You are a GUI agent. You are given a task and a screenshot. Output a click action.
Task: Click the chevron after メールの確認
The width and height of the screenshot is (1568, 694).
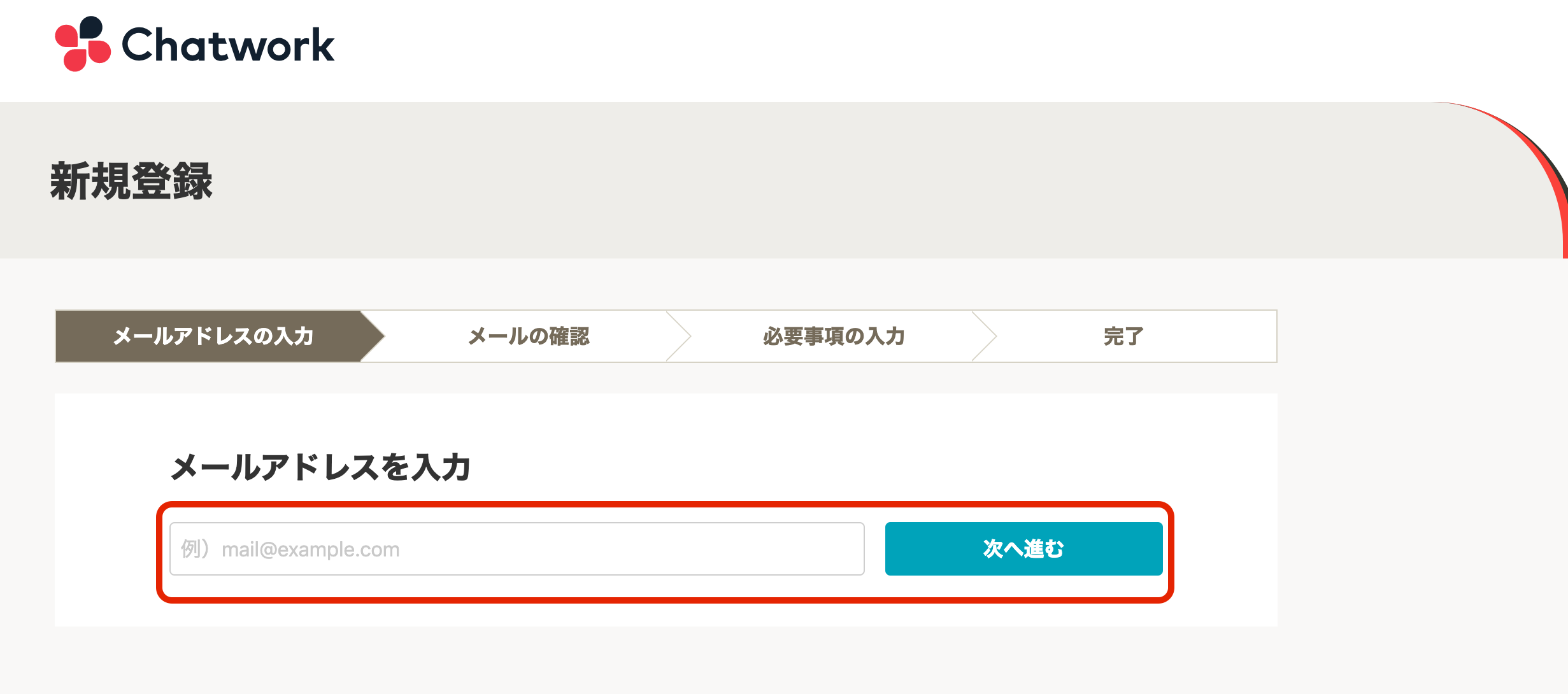click(680, 336)
